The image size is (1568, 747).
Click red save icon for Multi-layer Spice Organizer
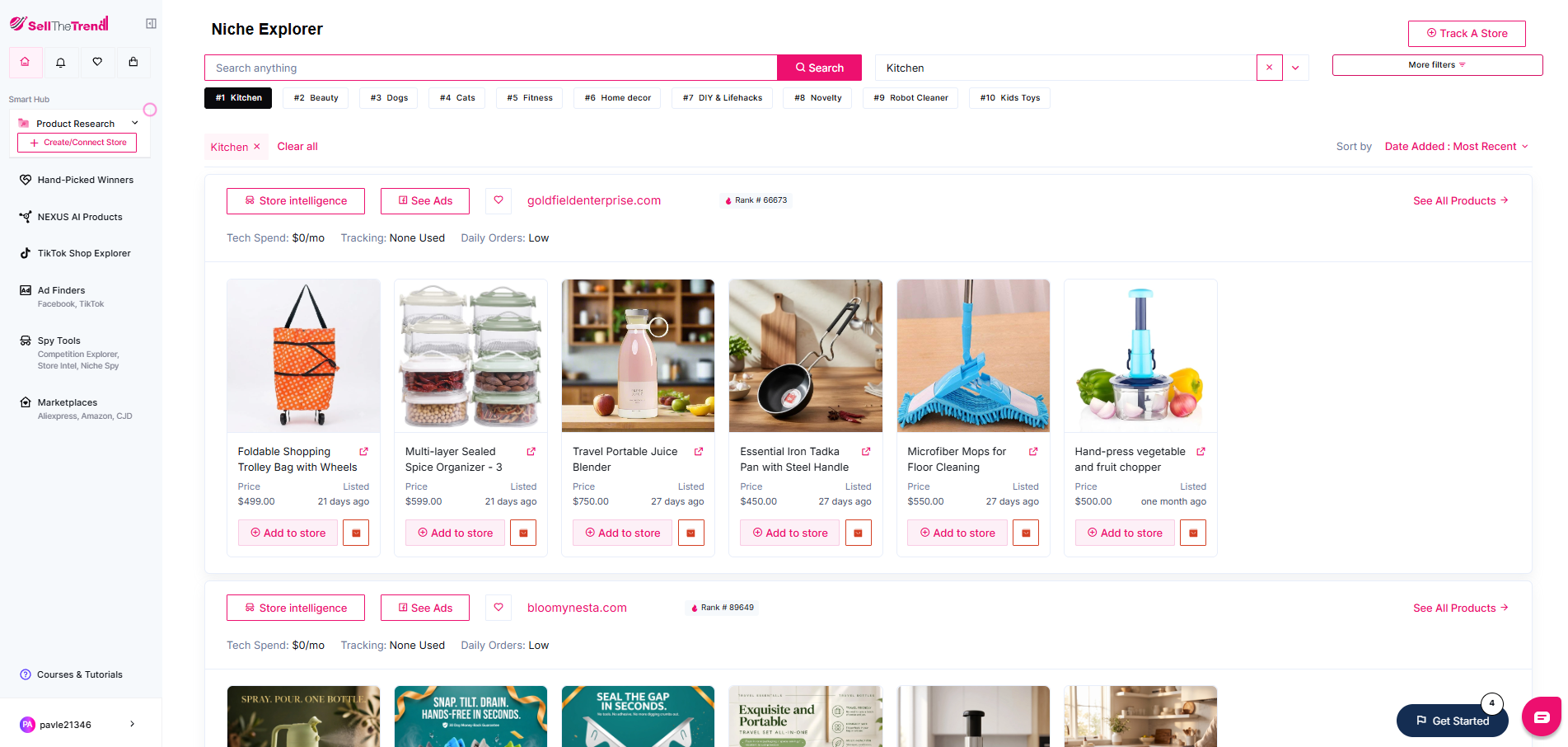(x=523, y=533)
